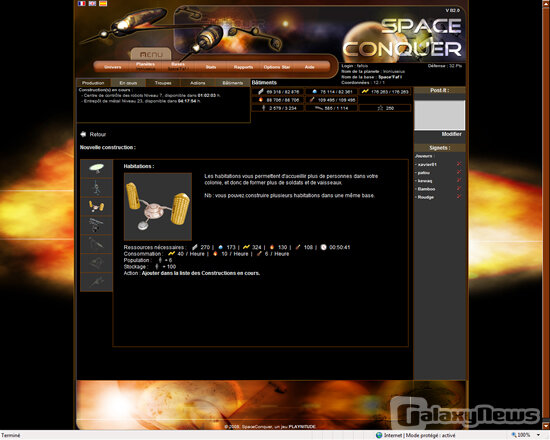Viewport: 550px width, 440px height.
Task: Open the Aide help menu
Action: pyautogui.click(x=309, y=67)
